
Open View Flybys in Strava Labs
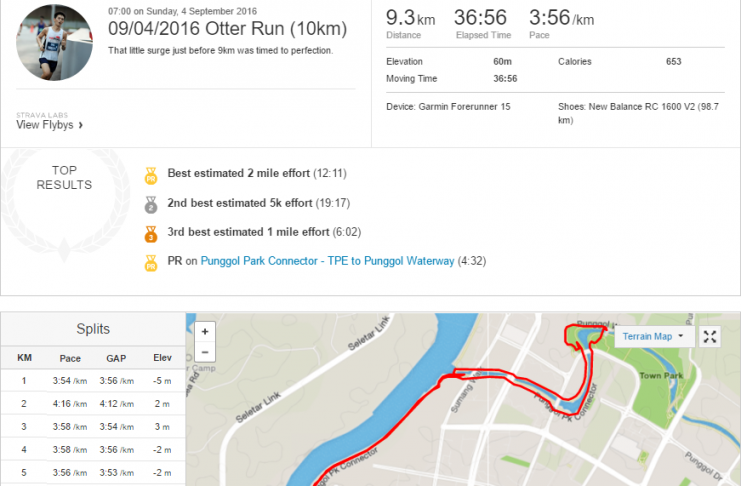pyautogui.click(x=45, y=125)
